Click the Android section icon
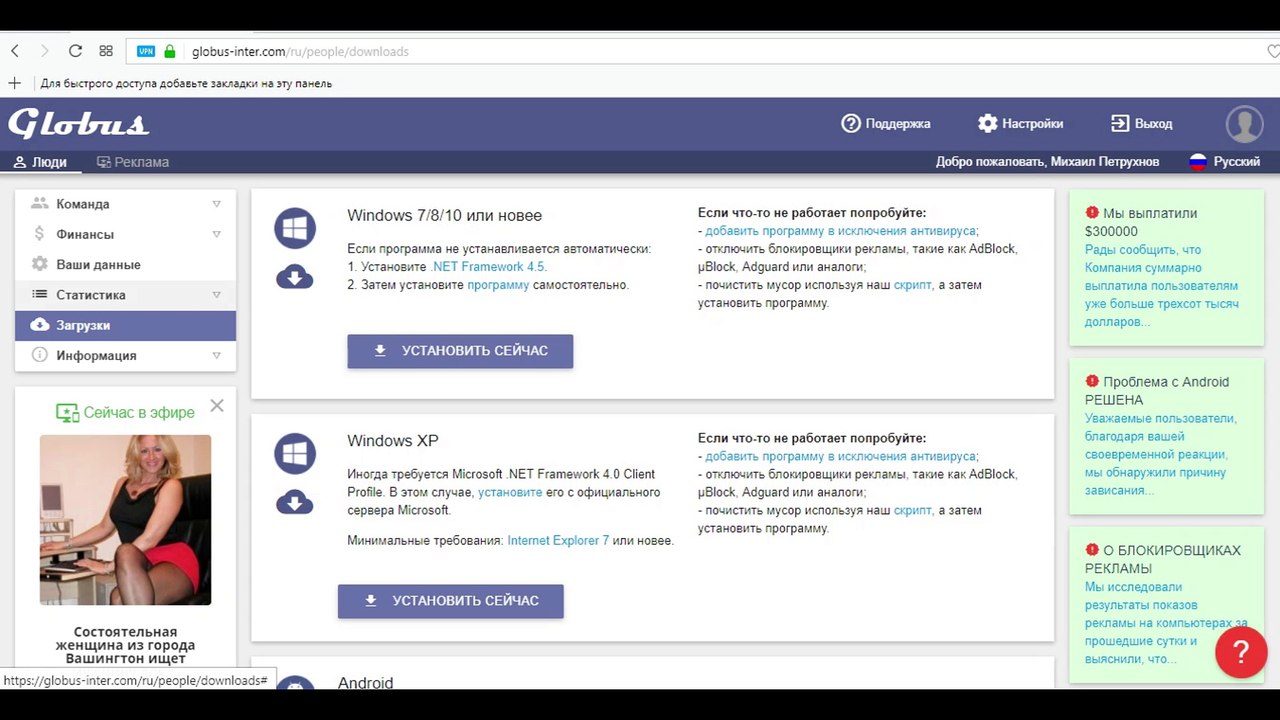The image size is (1280, 720). click(295, 683)
